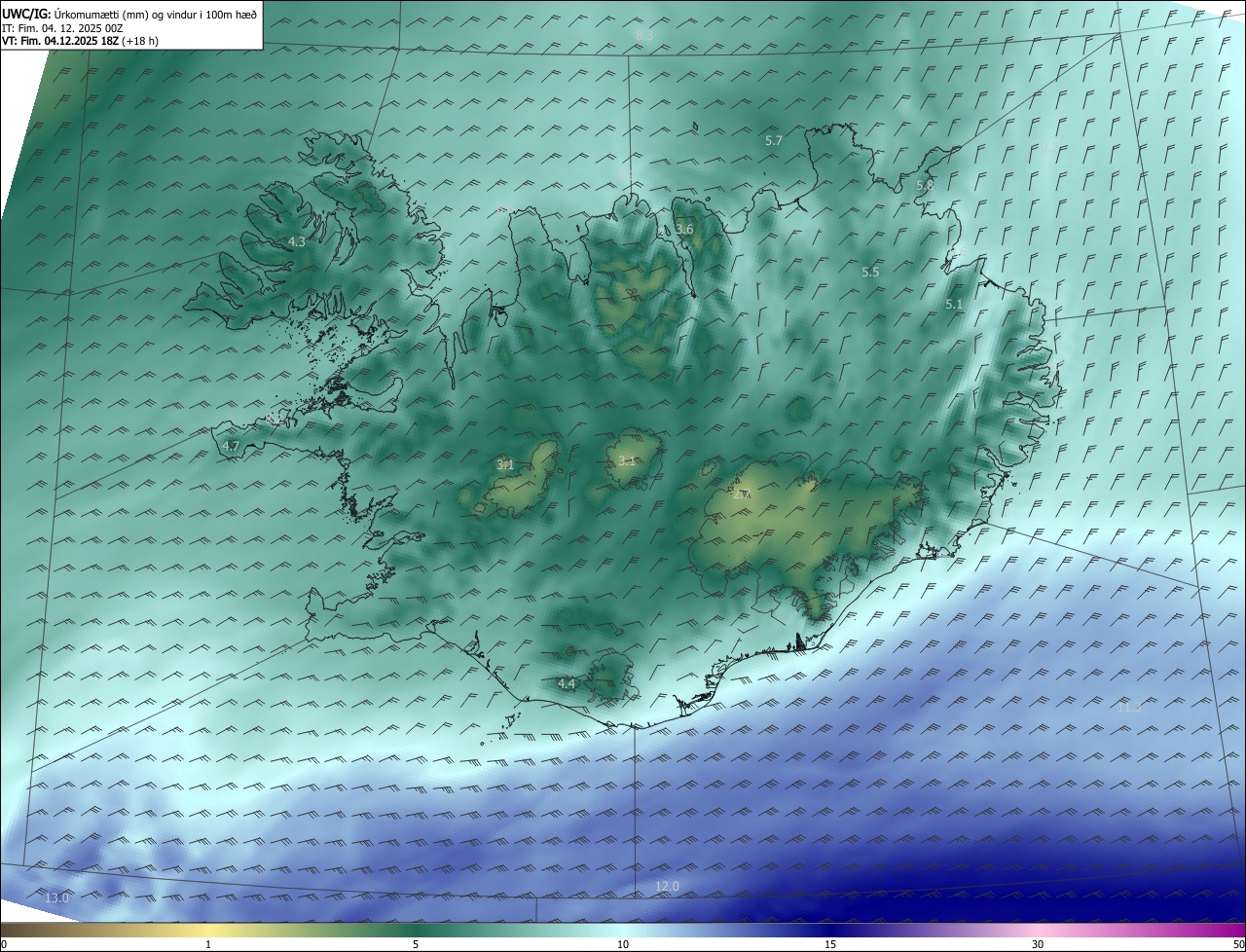Click the color scale bar above 15
1246x952 pixels.
[830, 930]
